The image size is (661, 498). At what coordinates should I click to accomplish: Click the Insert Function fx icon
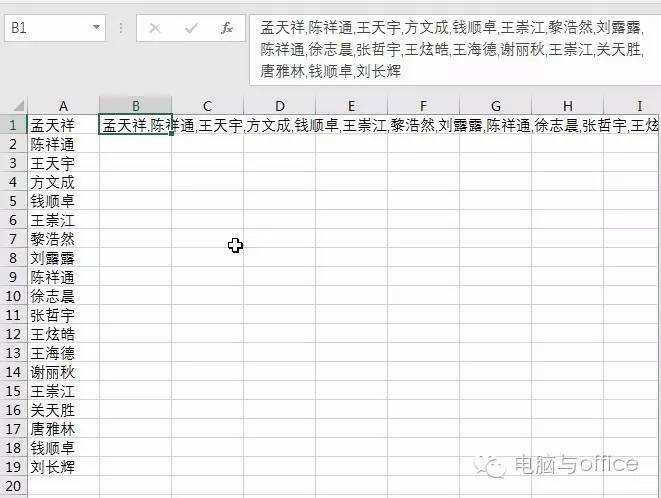(227, 28)
